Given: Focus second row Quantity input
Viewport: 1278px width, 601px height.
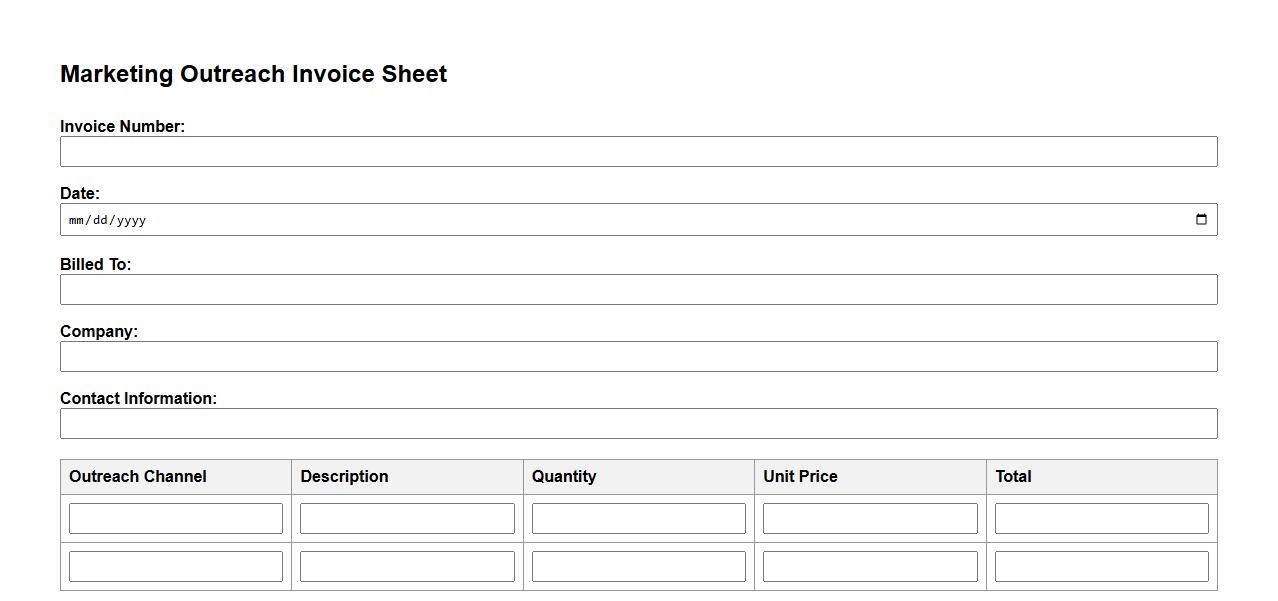Looking at the screenshot, I should tap(638, 567).
